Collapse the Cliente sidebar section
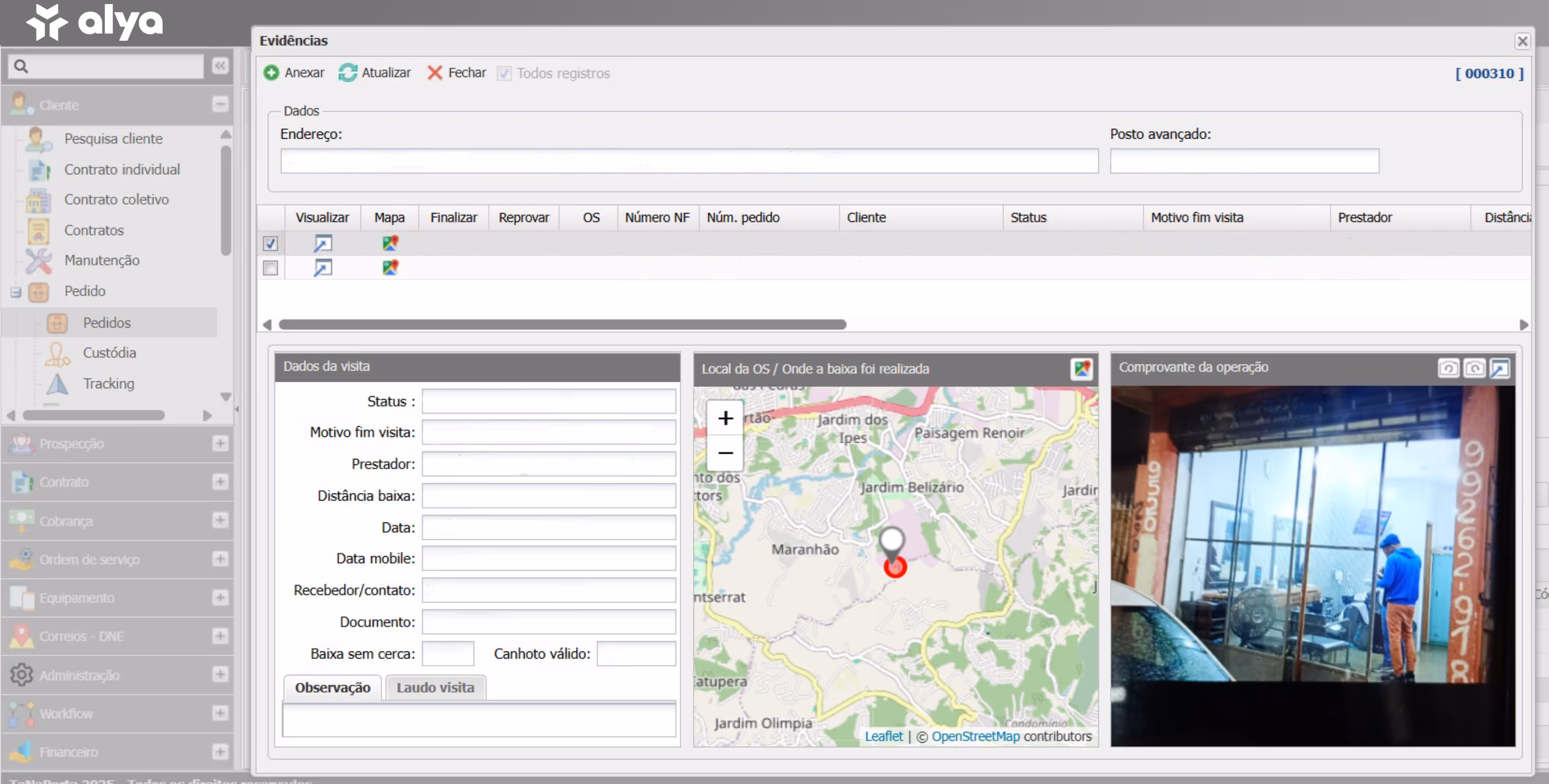 tap(220, 104)
